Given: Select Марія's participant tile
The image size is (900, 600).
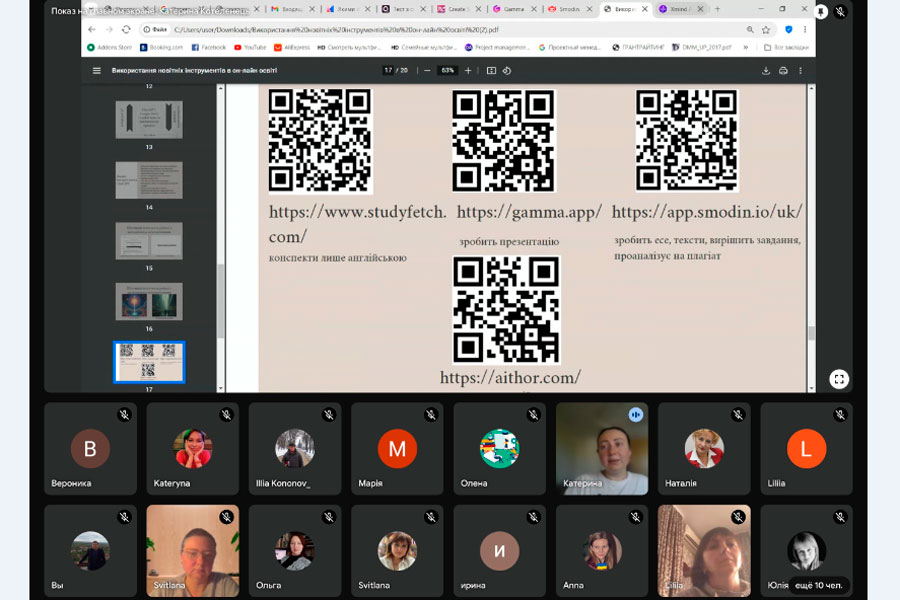Looking at the screenshot, I should (397, 448).
